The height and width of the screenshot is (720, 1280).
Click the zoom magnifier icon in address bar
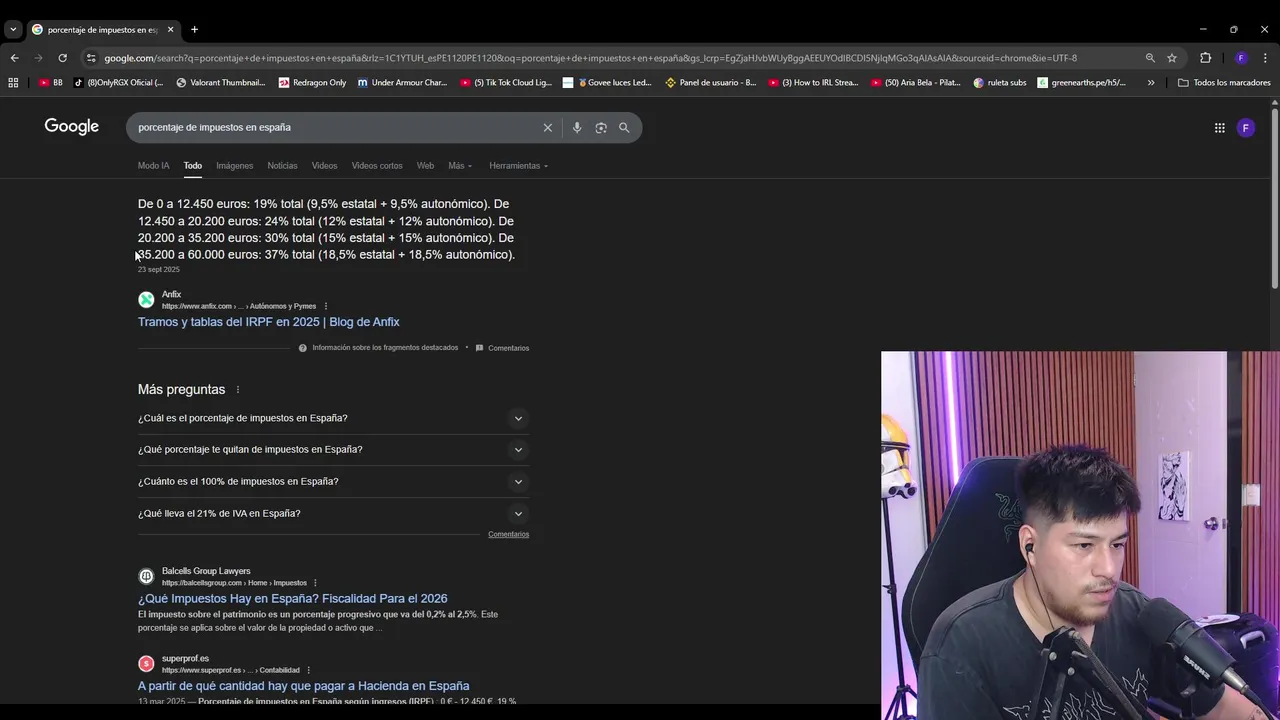(1150, 58)
